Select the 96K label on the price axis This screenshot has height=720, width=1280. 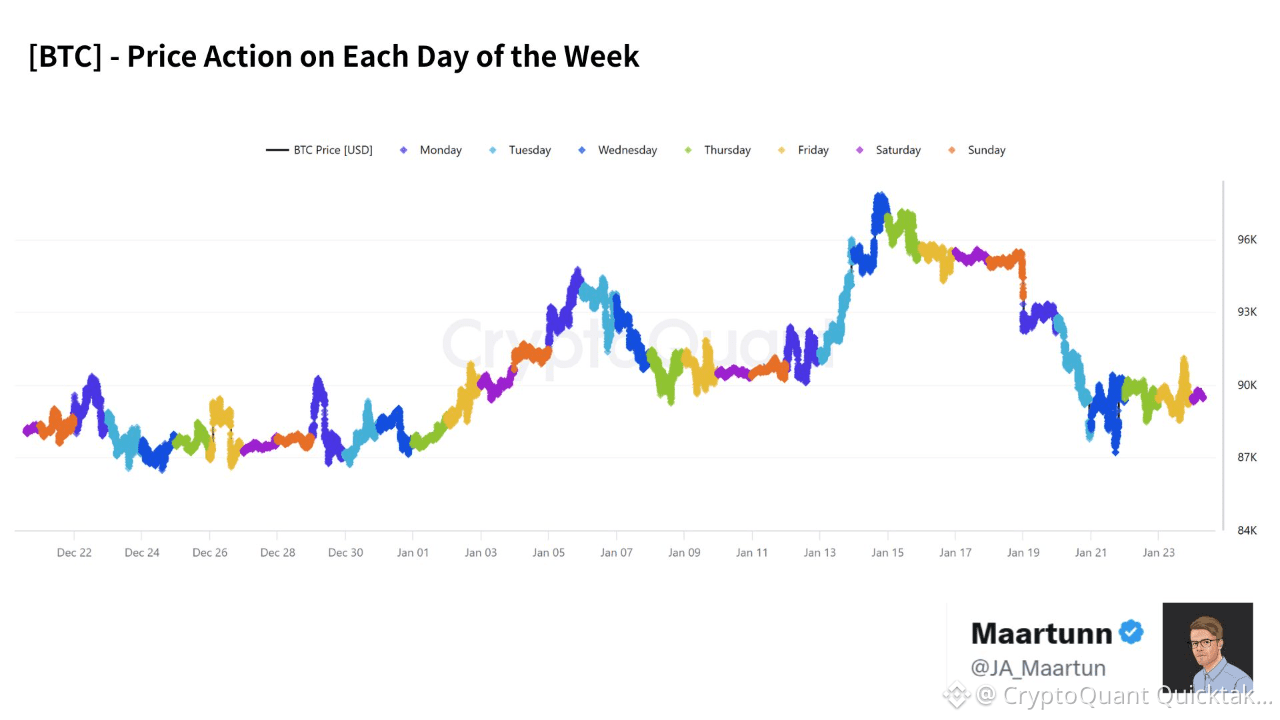tap(1247, 240)
